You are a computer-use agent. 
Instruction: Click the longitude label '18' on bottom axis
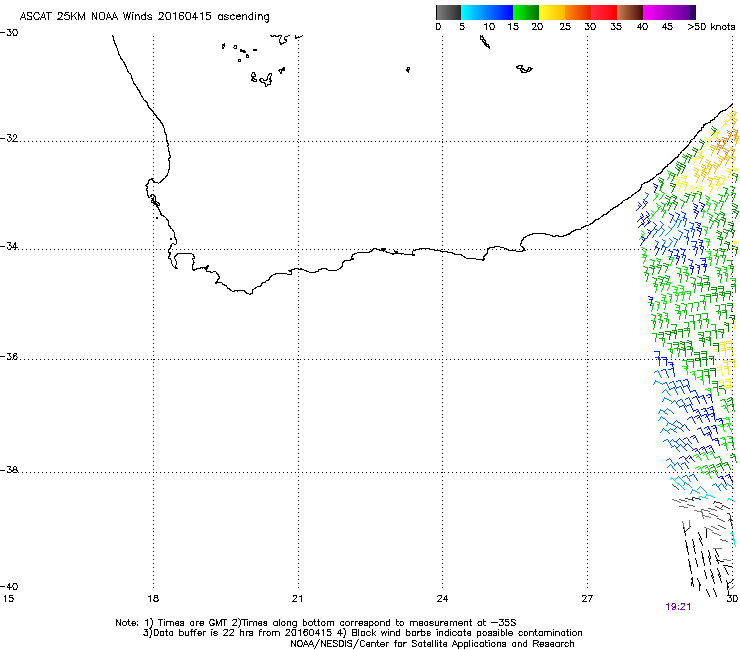pos(153,599)
